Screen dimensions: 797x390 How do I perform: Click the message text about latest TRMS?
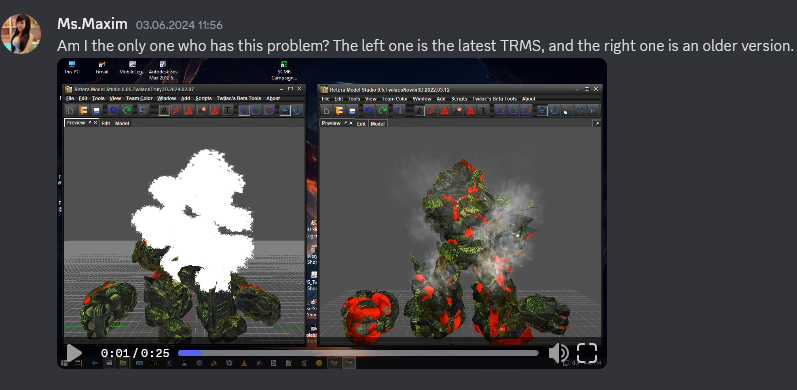pos(425,46)
